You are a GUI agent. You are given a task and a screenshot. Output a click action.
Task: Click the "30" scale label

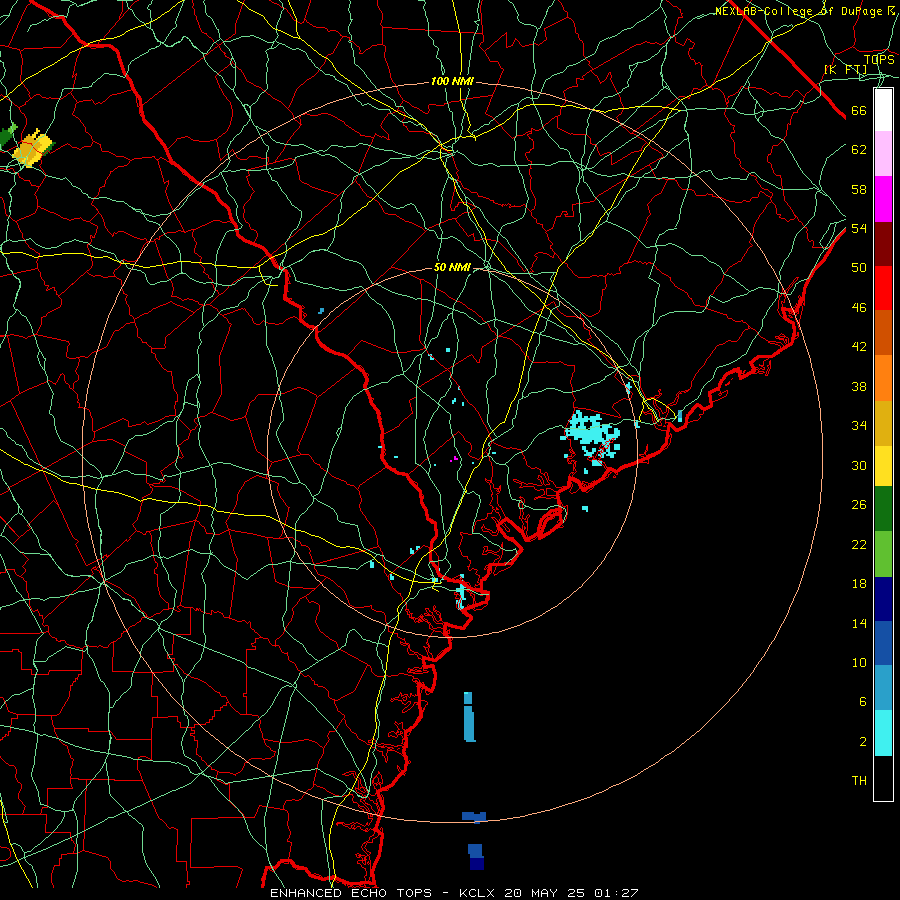[859, 465]
